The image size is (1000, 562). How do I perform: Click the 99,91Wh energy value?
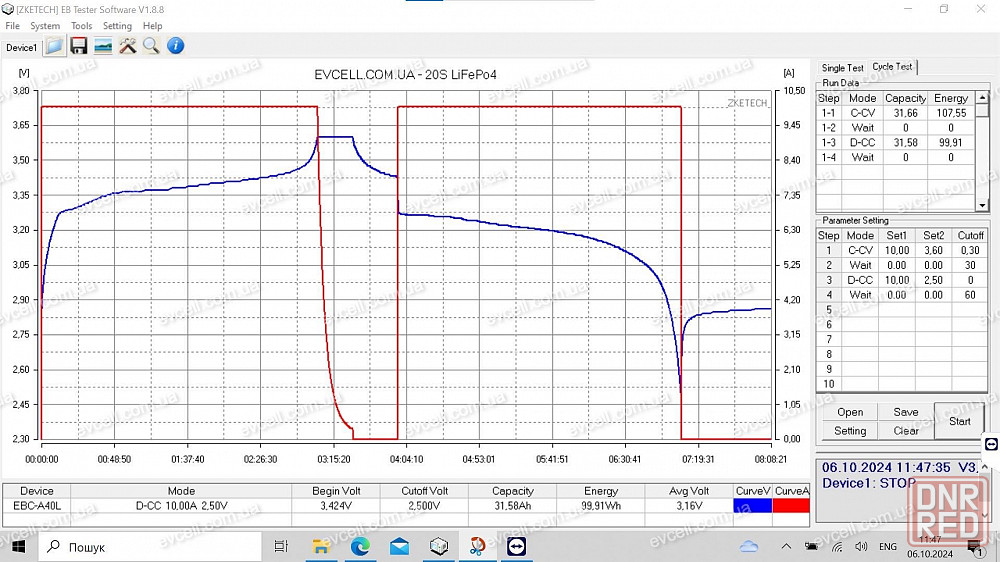tap(601, 506)
